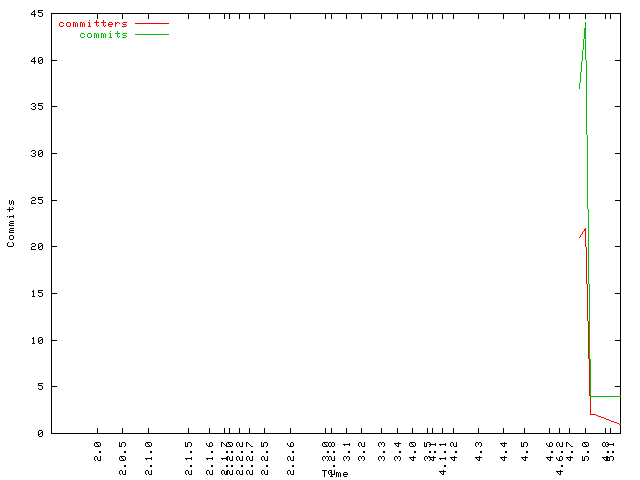
Task: Select the 2.1.0 version tick label
Action: coord(148,449)
